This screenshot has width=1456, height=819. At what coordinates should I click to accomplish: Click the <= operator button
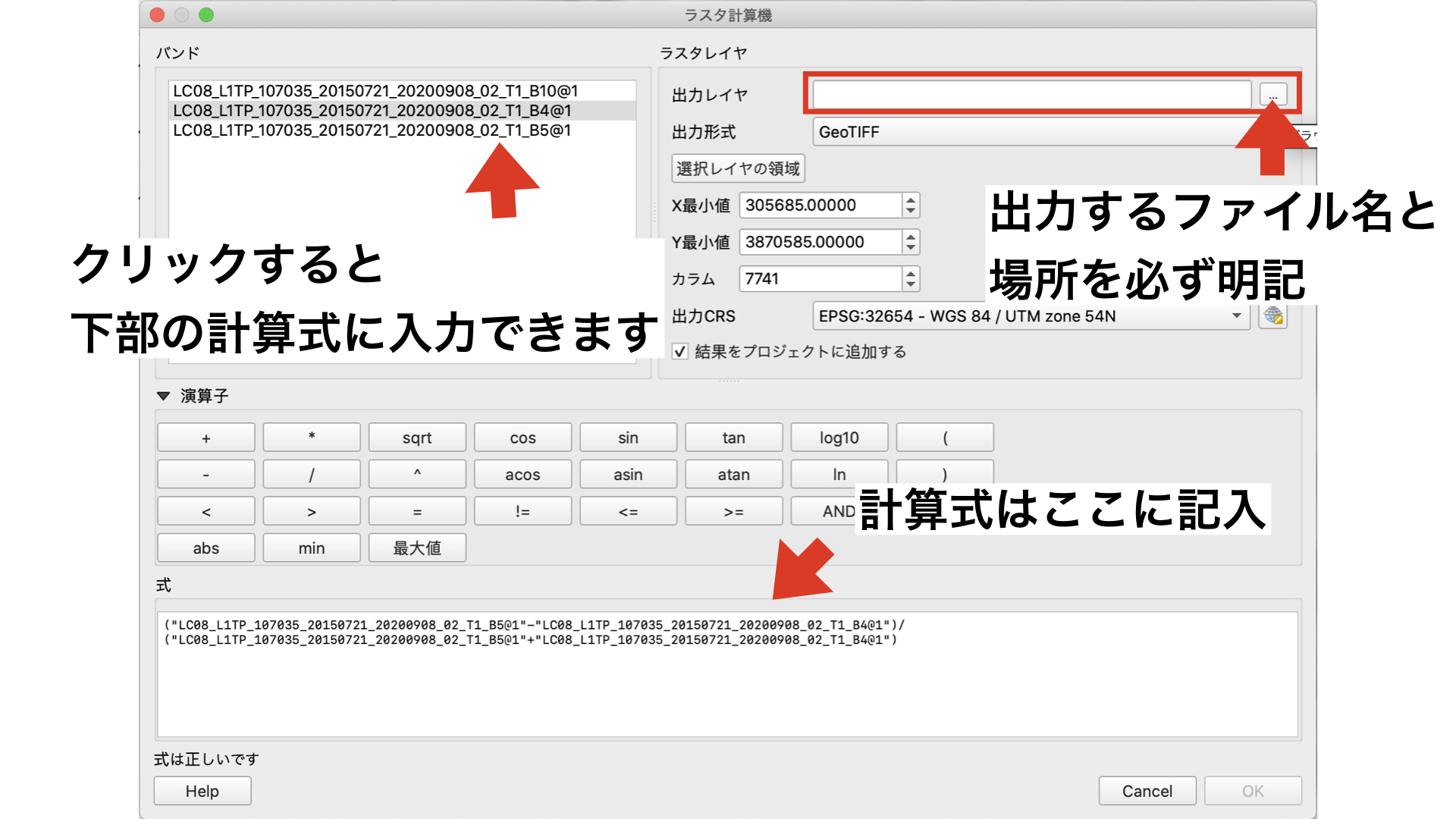tap(628, 511)
